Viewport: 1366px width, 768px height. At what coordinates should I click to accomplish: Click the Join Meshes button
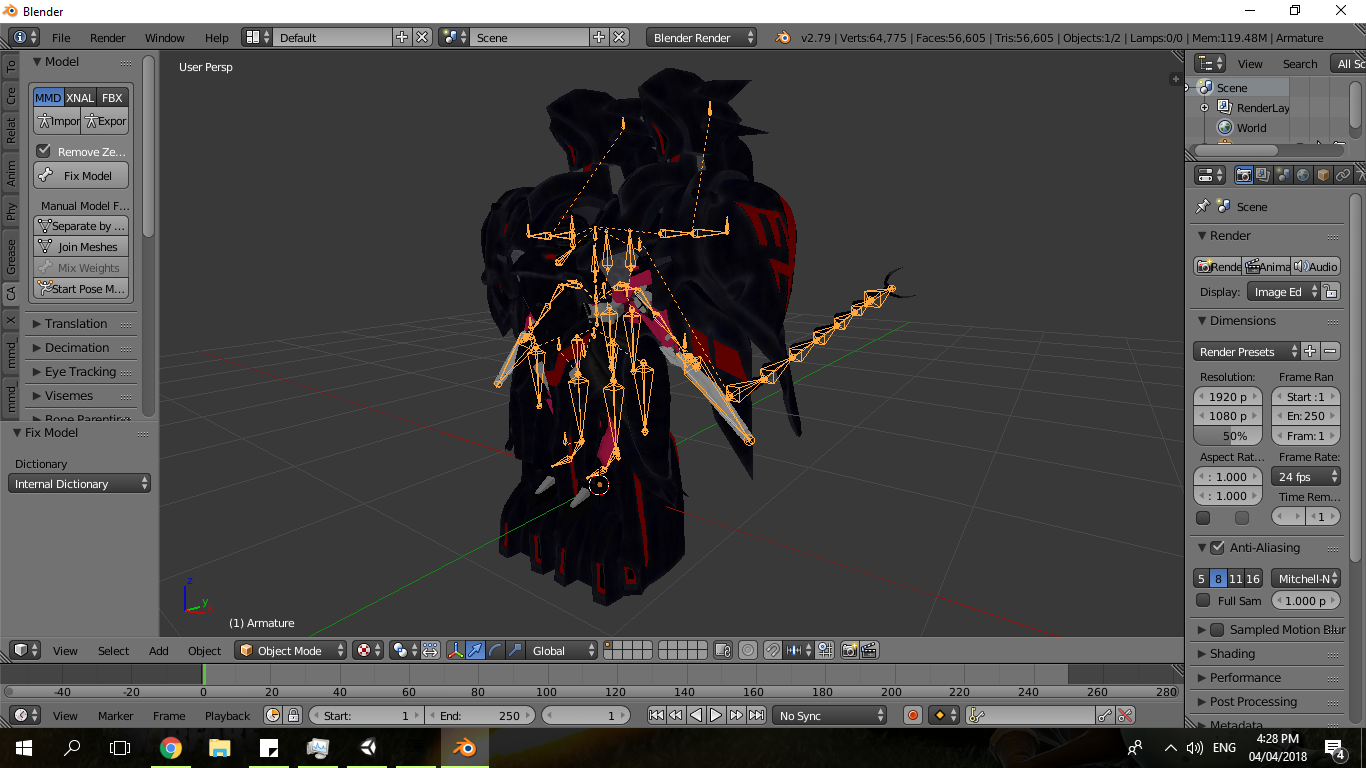[81, 247]
